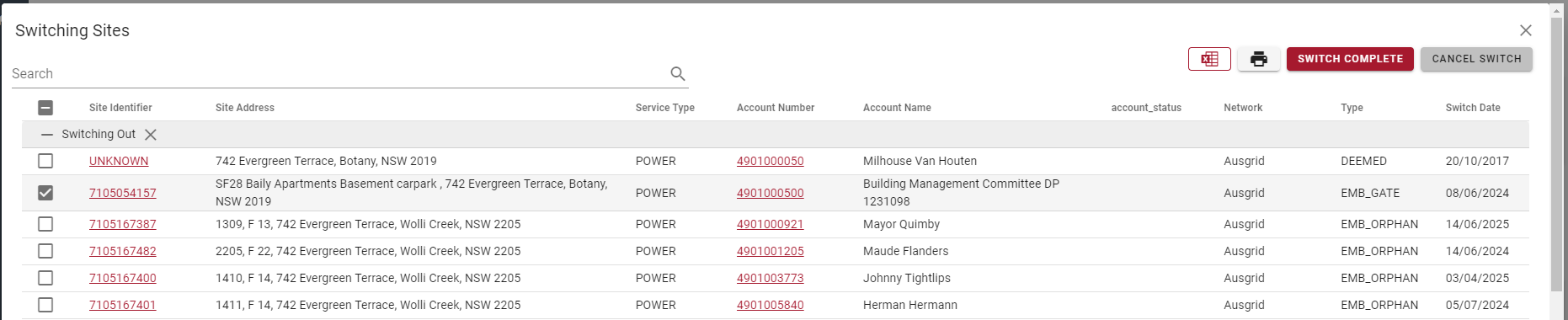Open site identifier 7105054157
This screenshot has height=320, width=1568.
pyautogui.click(x=123, y=193)
